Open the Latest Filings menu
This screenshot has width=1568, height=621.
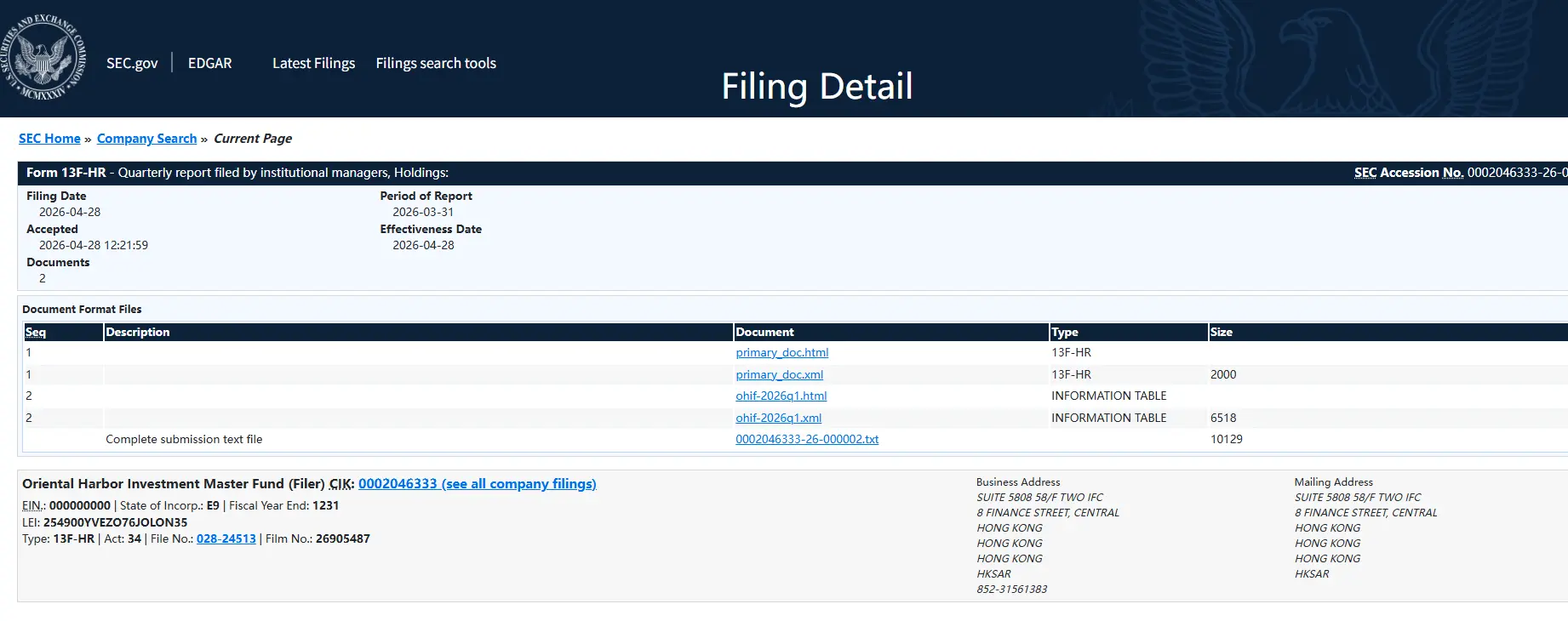pyautogui.click(x=313, y=63)
